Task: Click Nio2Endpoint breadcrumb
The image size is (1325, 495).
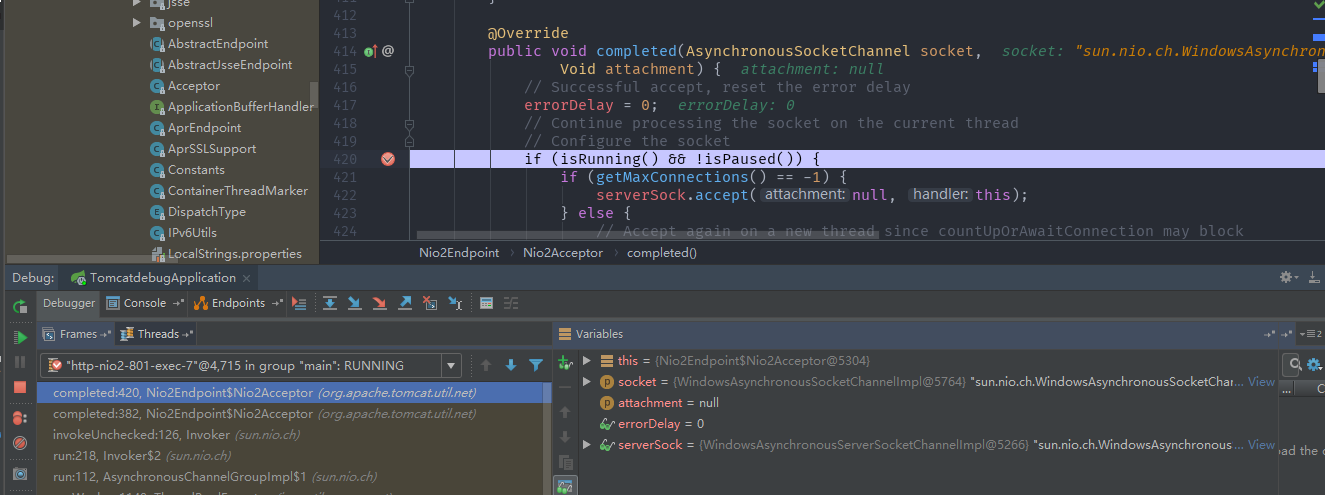Action: [459, 253]
